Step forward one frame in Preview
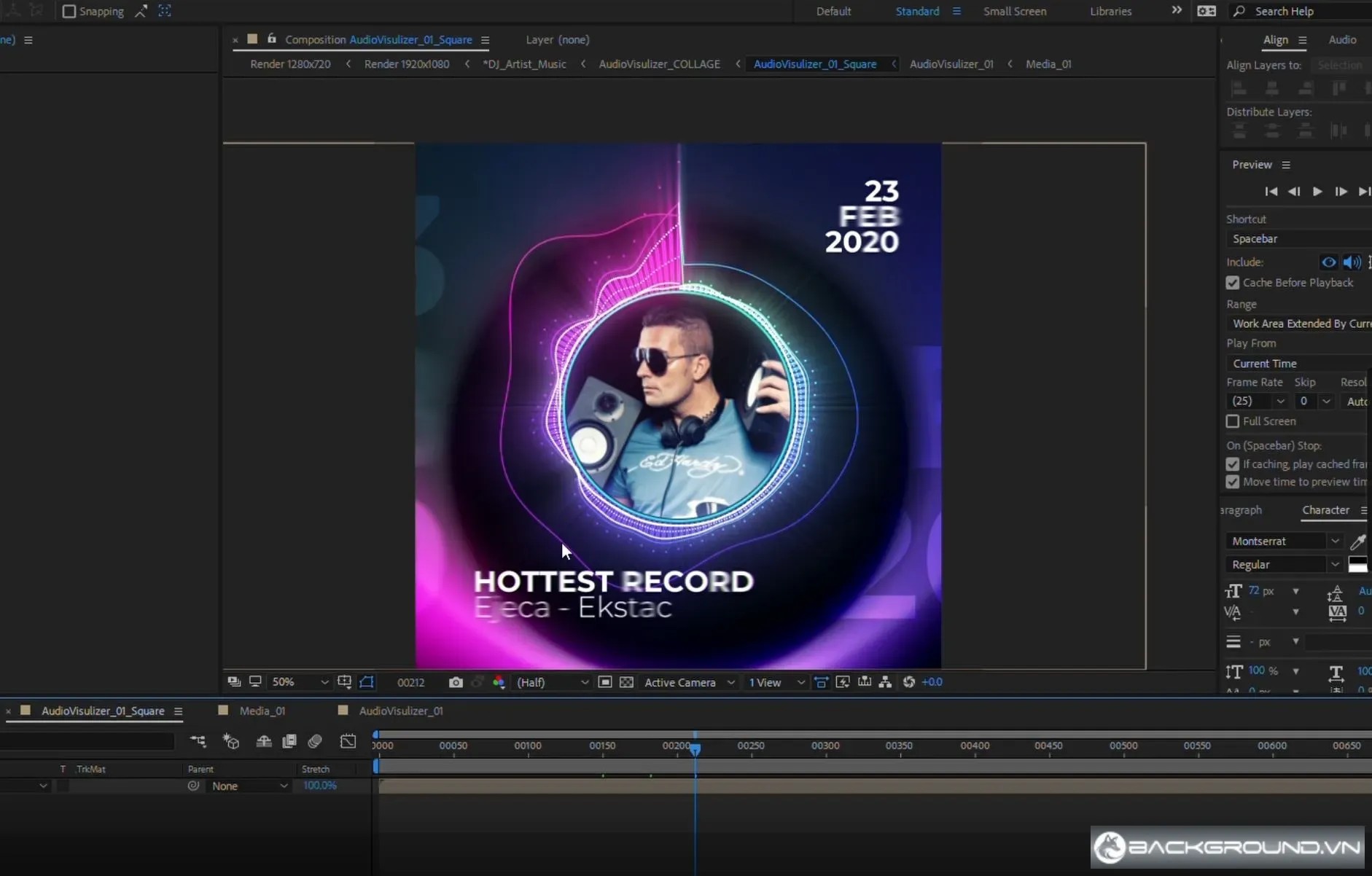Viewport: 1372px width, 876px height. (1341, 192)
